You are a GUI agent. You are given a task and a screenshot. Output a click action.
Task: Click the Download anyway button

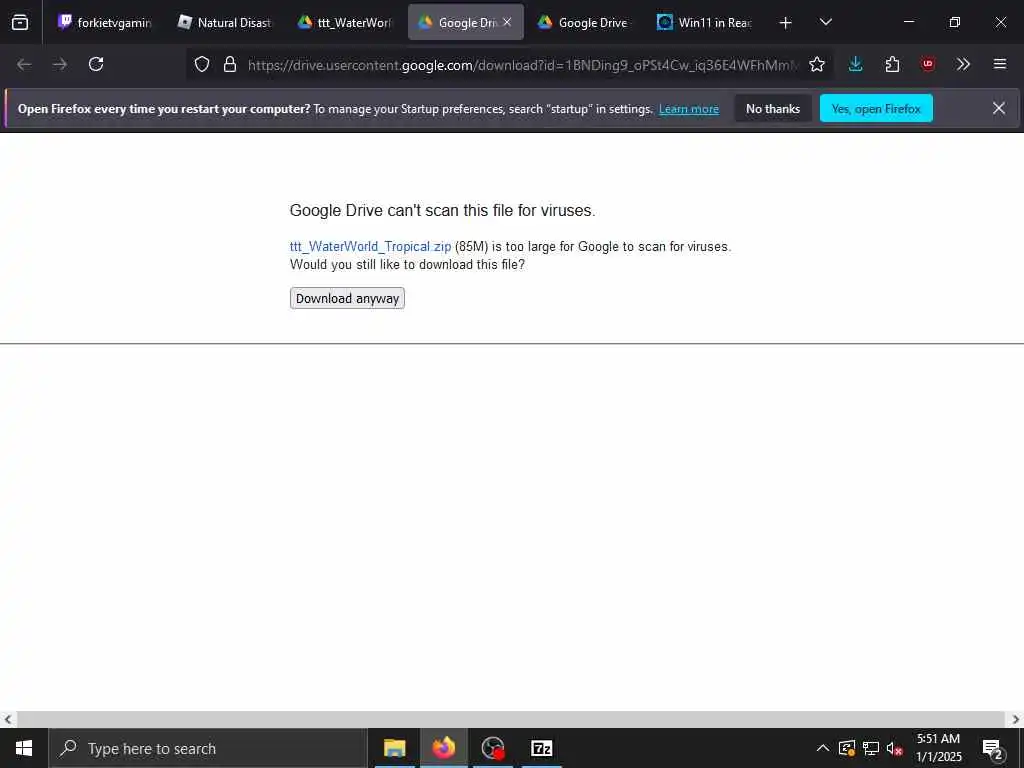pyautogui.click(x=347, y=298)
